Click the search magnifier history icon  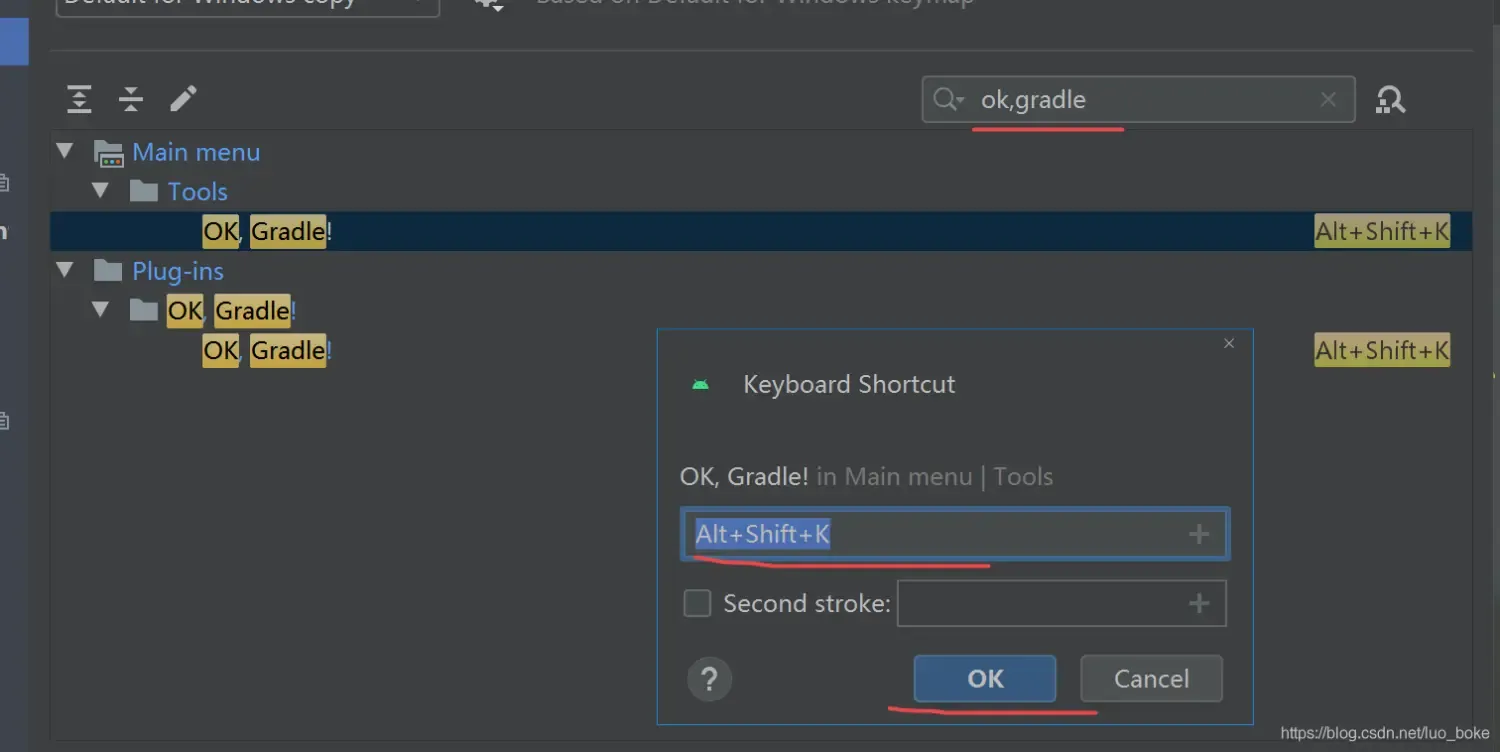click(x=948, y=99)
